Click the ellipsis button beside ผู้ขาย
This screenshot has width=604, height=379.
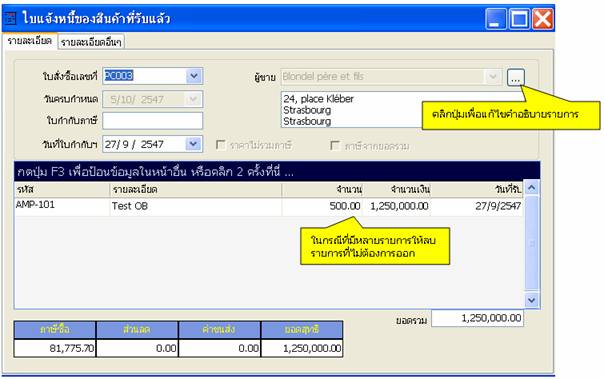click(515, 77)
